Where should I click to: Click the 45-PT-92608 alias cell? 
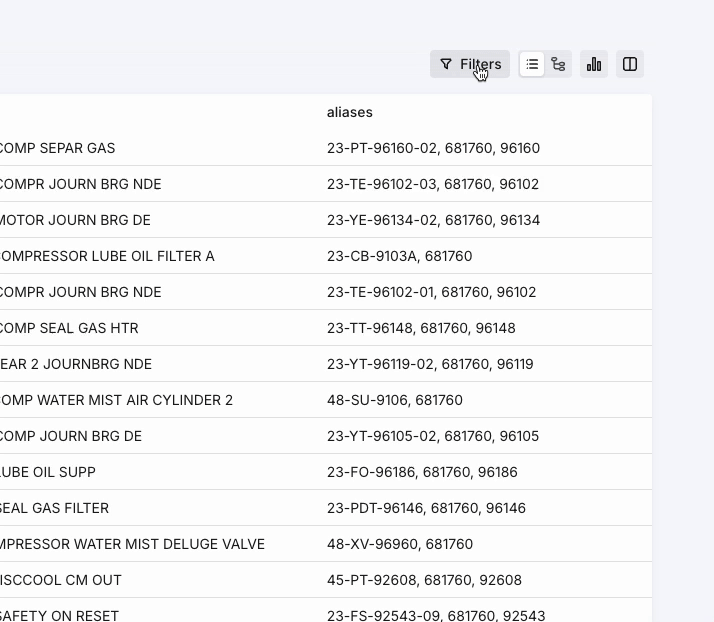click(x=424, y=580)
